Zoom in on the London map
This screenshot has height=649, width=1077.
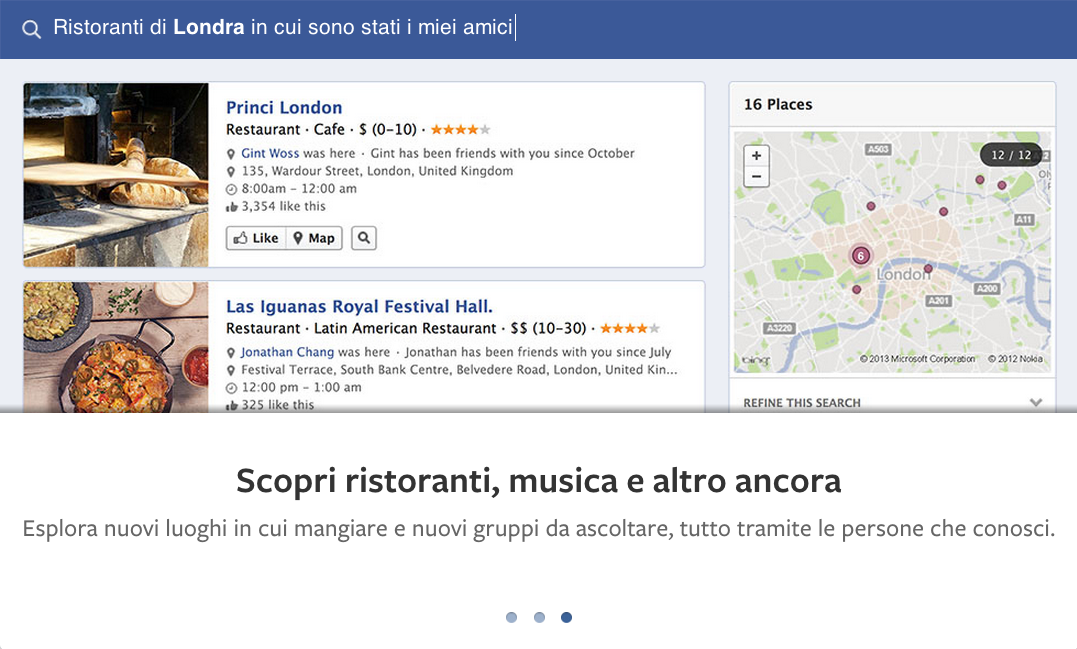[757, 156]
